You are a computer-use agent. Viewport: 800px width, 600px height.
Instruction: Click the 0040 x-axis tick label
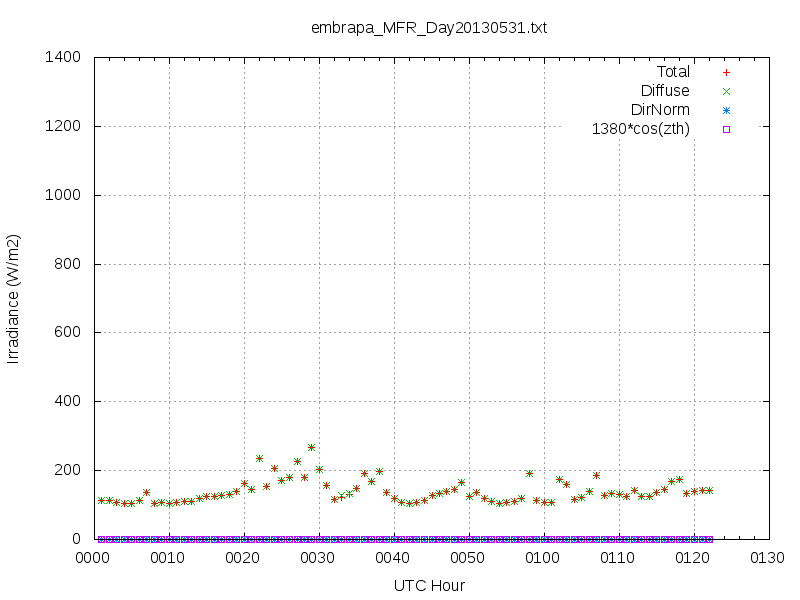click(392, 558)
